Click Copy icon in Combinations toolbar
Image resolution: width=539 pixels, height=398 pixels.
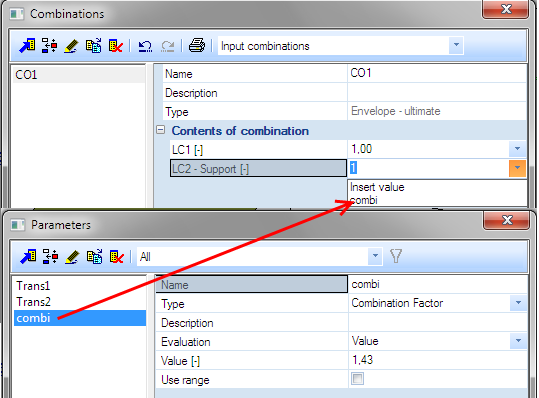[94, 46]
